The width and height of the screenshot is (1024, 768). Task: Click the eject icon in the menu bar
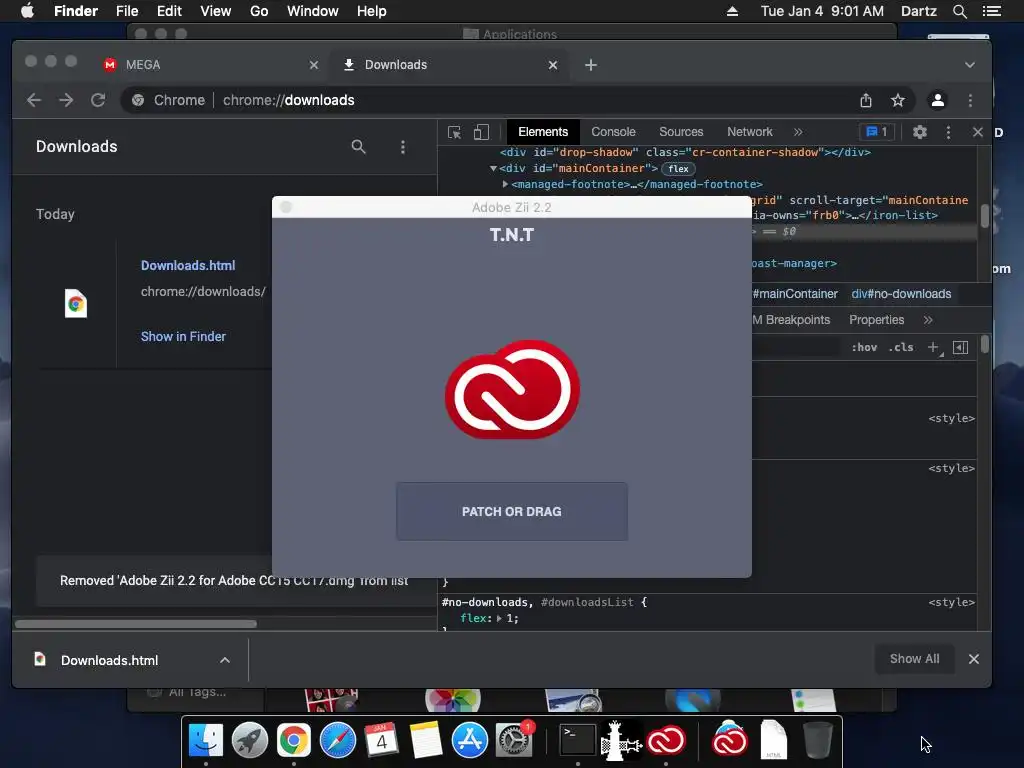tap(733, 11)
